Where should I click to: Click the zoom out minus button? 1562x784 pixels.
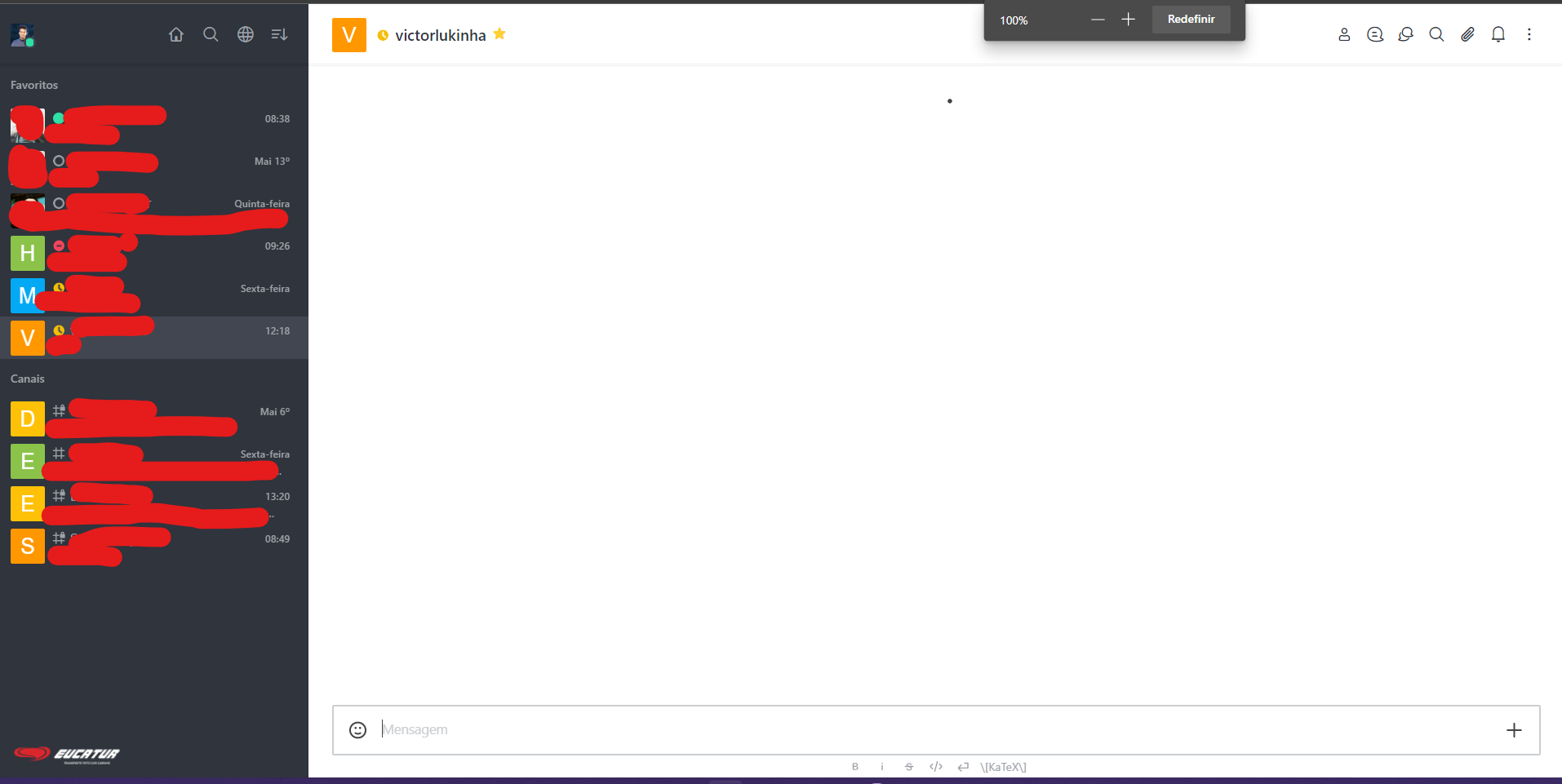pos(1098,20)
